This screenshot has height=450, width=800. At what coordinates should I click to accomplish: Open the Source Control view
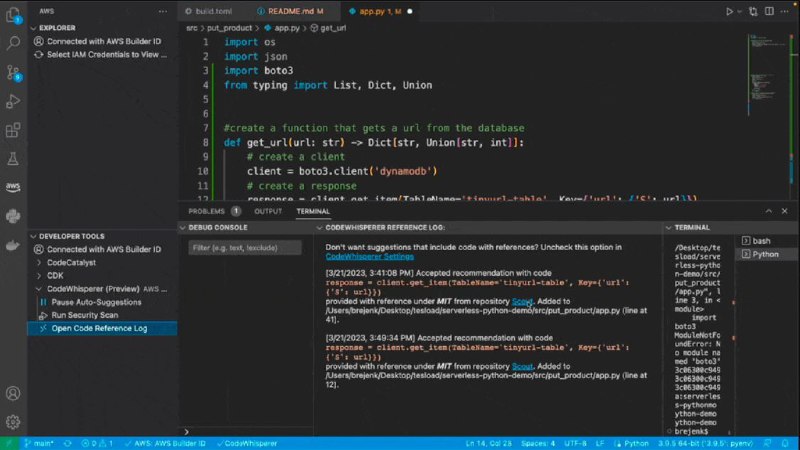(x=14, y=73)
